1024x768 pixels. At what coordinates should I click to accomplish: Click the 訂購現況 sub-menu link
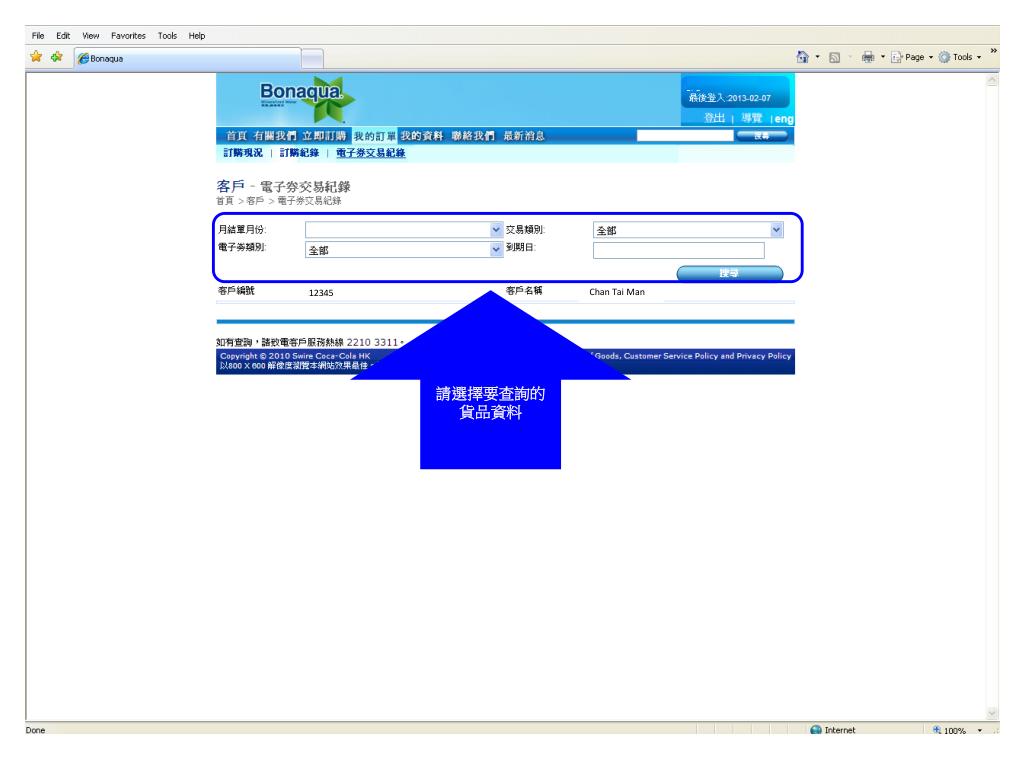pos(243,153)
